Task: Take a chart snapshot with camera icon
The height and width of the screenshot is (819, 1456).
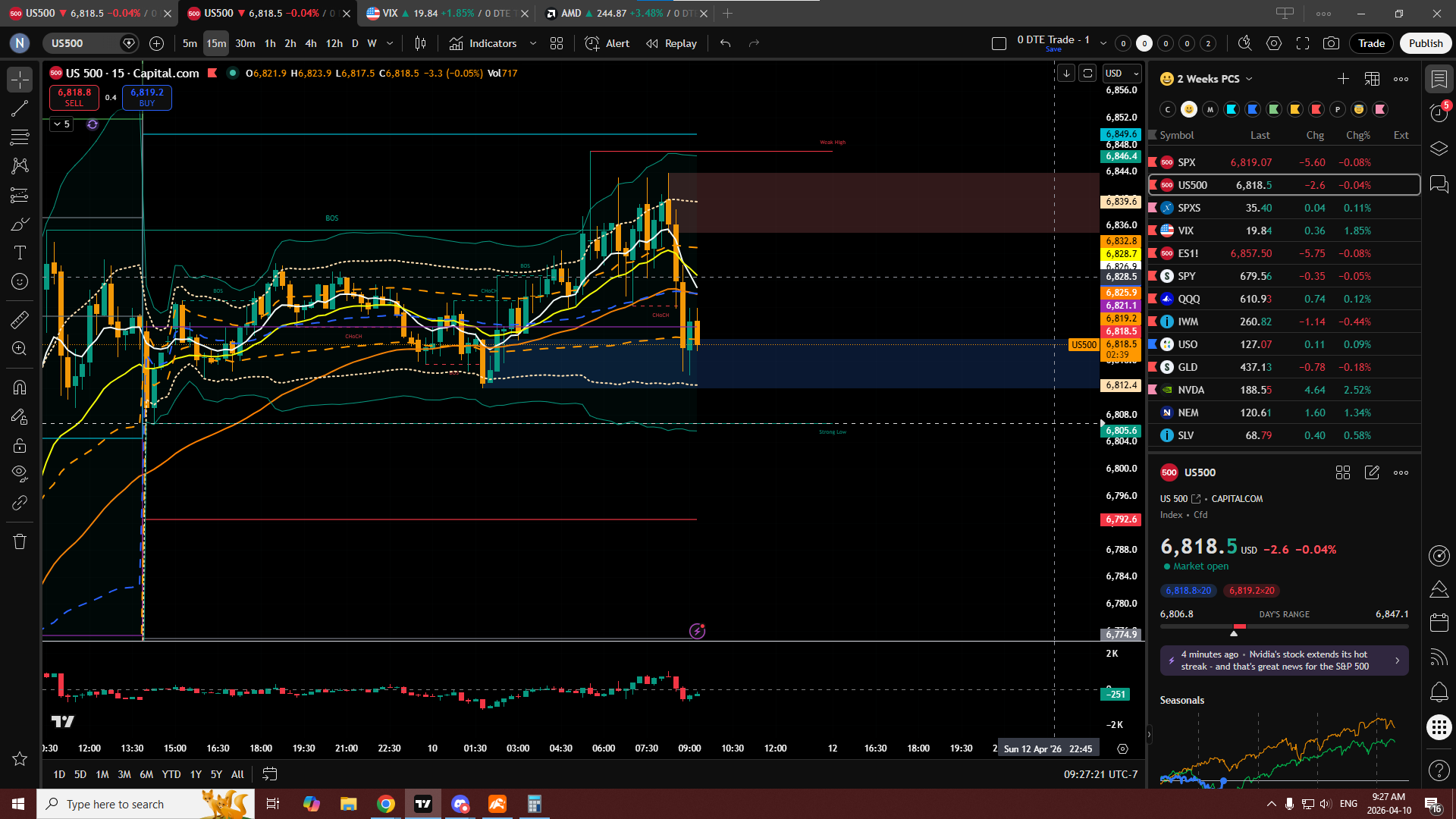Action: pos(1331,43)
